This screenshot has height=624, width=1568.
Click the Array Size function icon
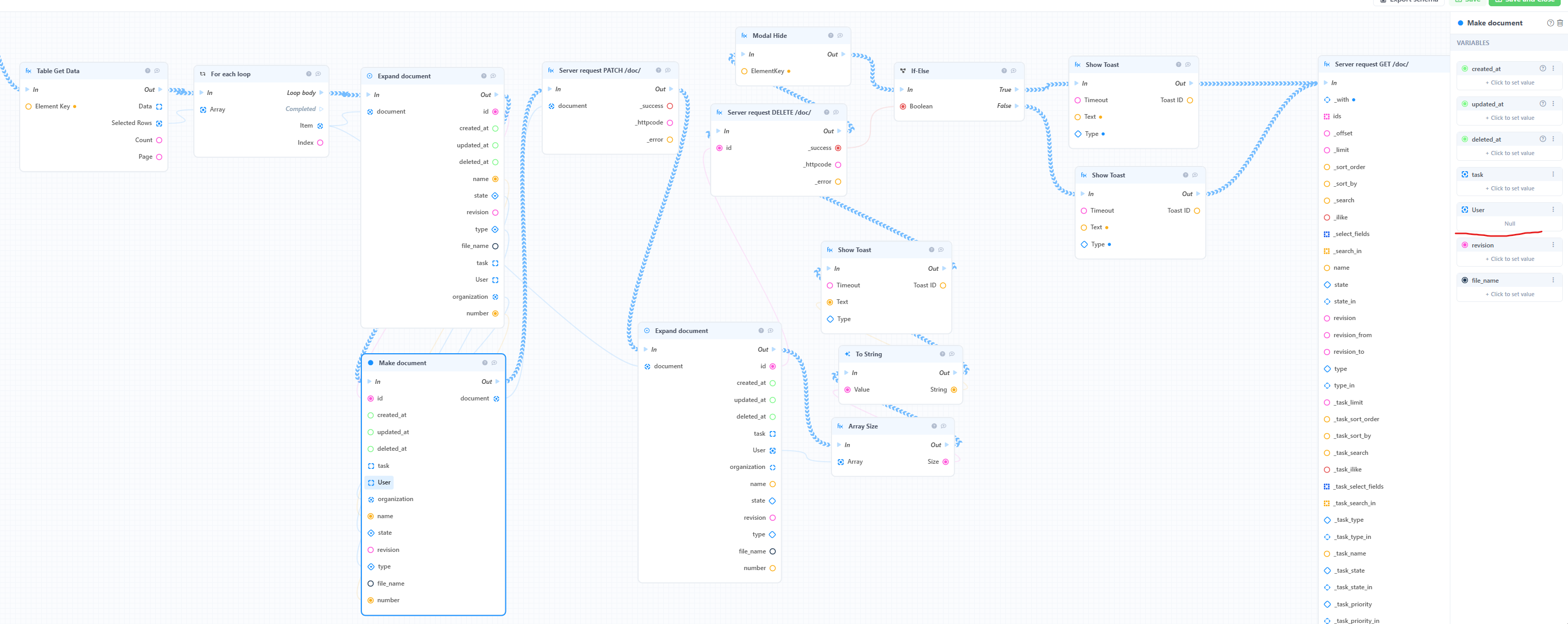click(840, 426)
